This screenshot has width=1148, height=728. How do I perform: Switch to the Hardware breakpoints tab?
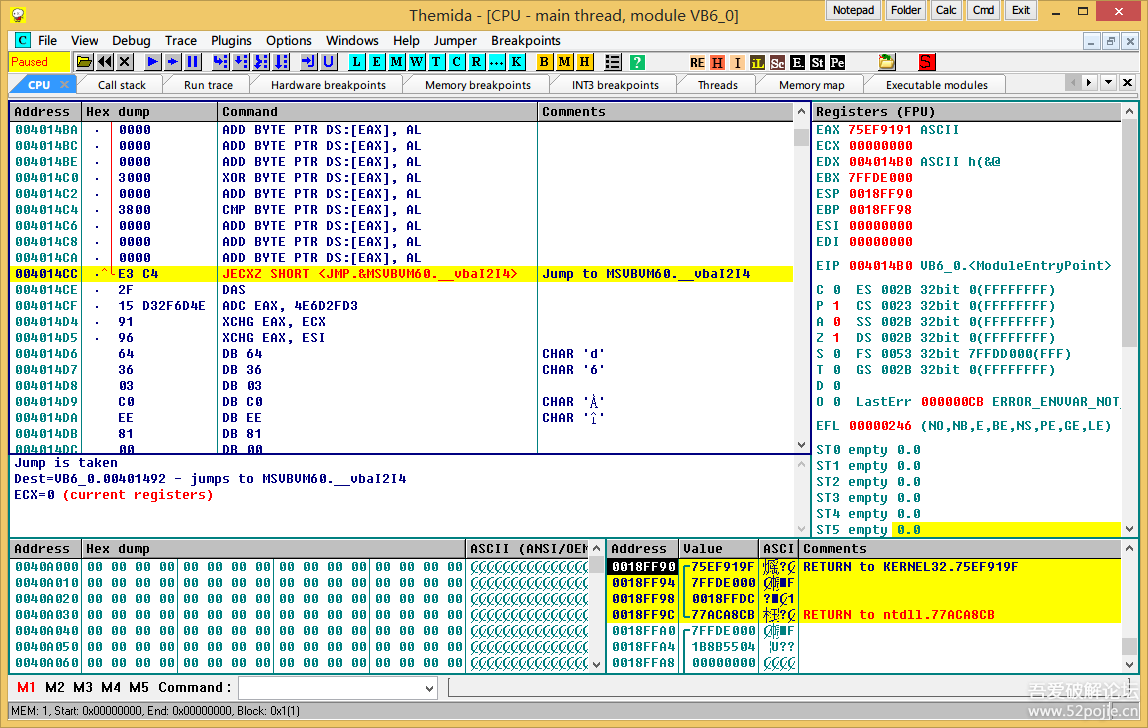pos(328,85)
